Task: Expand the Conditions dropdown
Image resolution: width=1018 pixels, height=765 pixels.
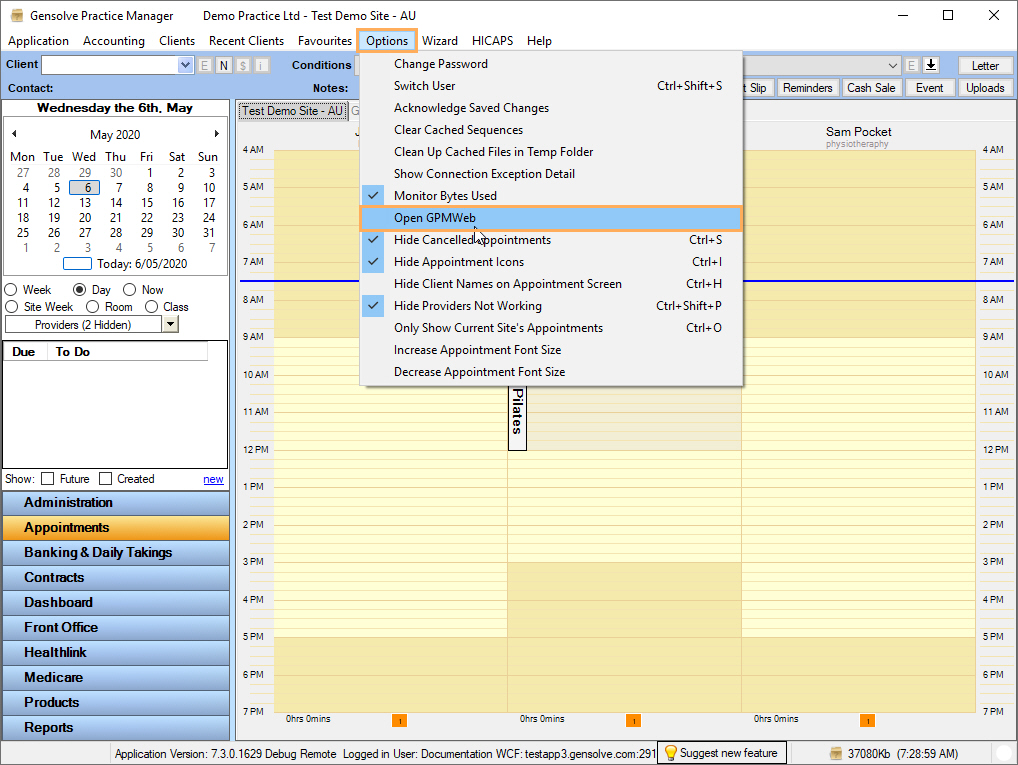Action: [x=893, y=65]
